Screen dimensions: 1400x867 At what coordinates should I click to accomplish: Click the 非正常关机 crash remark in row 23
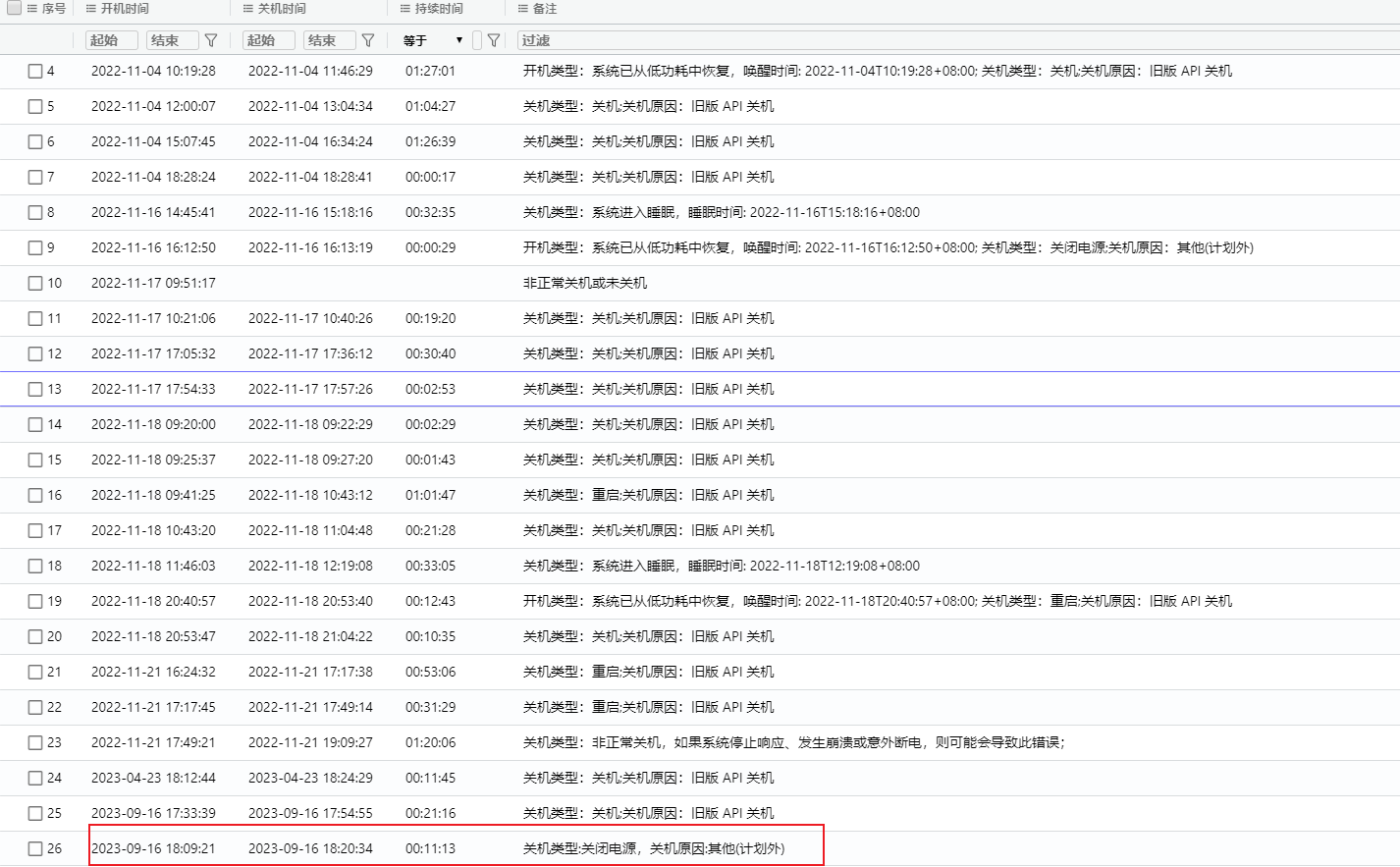point(794,742)
